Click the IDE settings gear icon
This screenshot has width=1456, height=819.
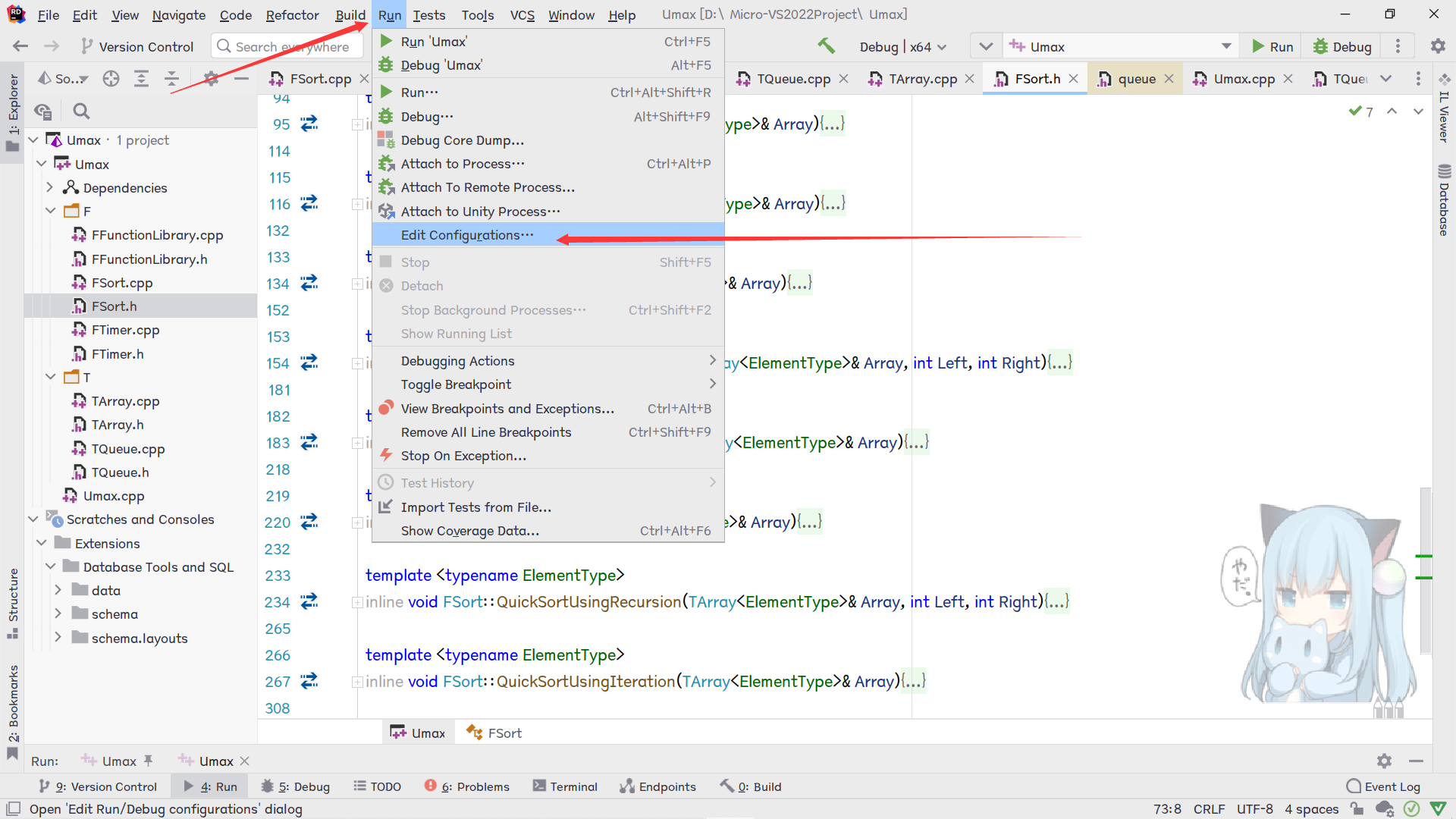coord(1438,46)
